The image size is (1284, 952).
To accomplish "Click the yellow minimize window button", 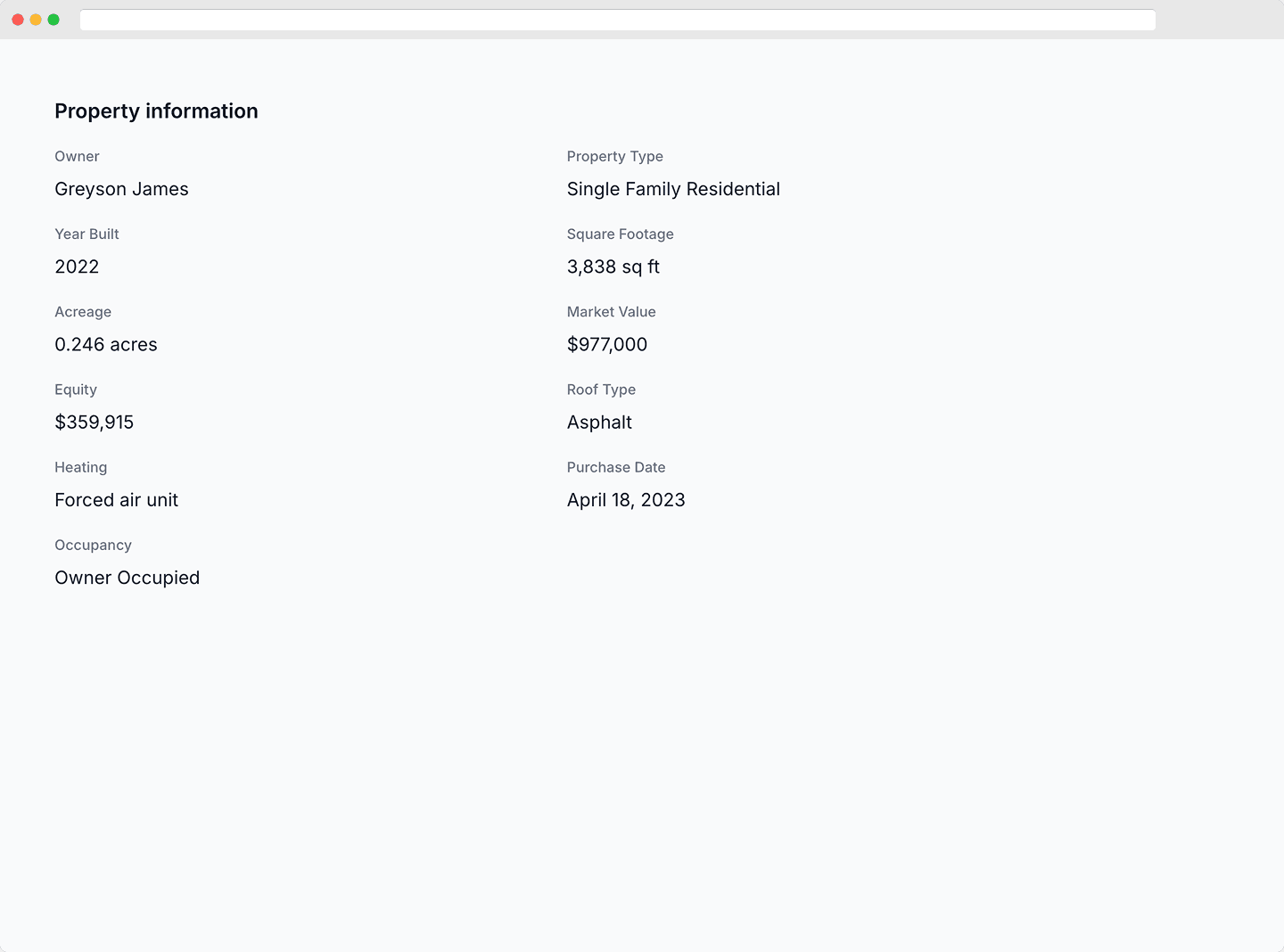I will [x=36, y=20].
